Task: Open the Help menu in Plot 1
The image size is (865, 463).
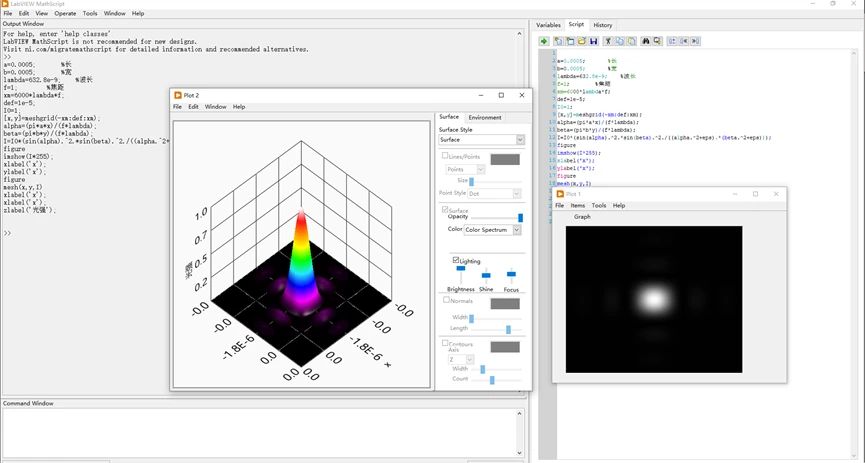Action: click(619, 205)
